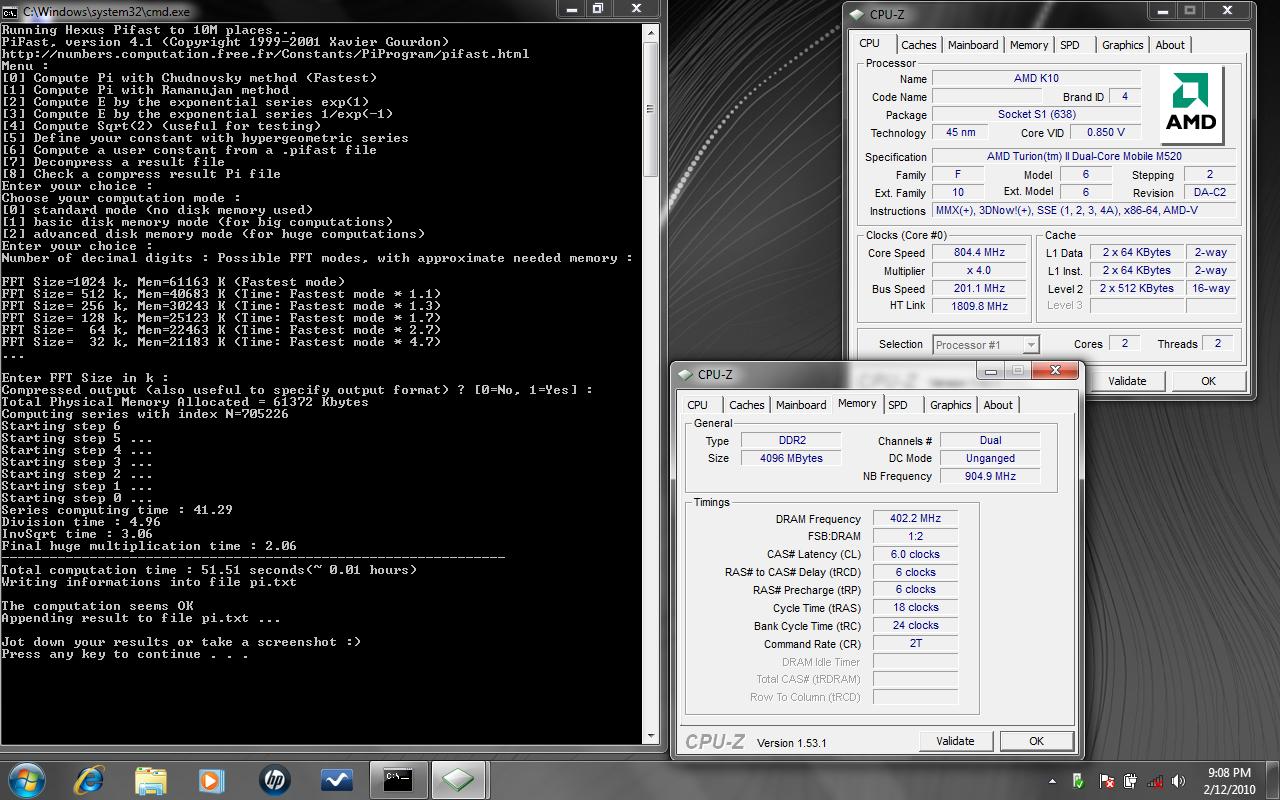Open About tab in front CPU-Z window

click(998, 405)
